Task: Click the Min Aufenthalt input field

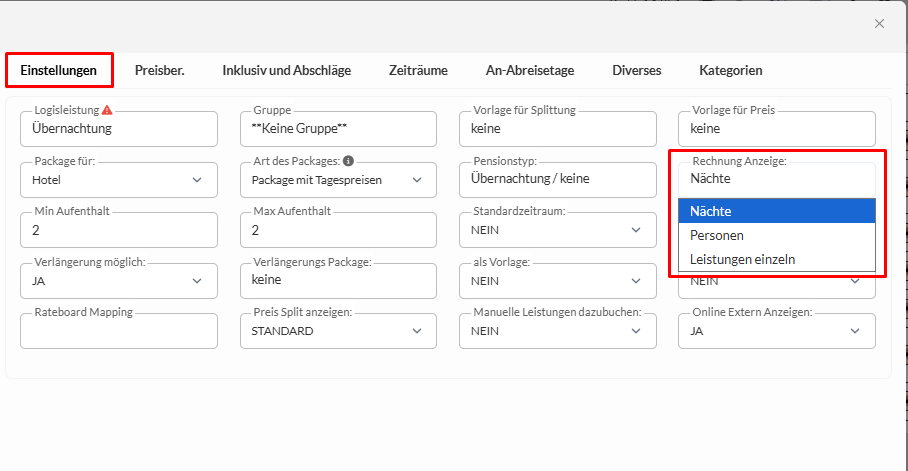Action: [x=118, y=230]
